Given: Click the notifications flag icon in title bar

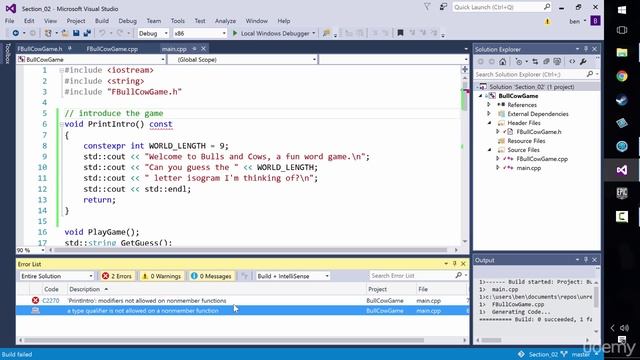Looking at the screenshot, I should tap(427, 7).
